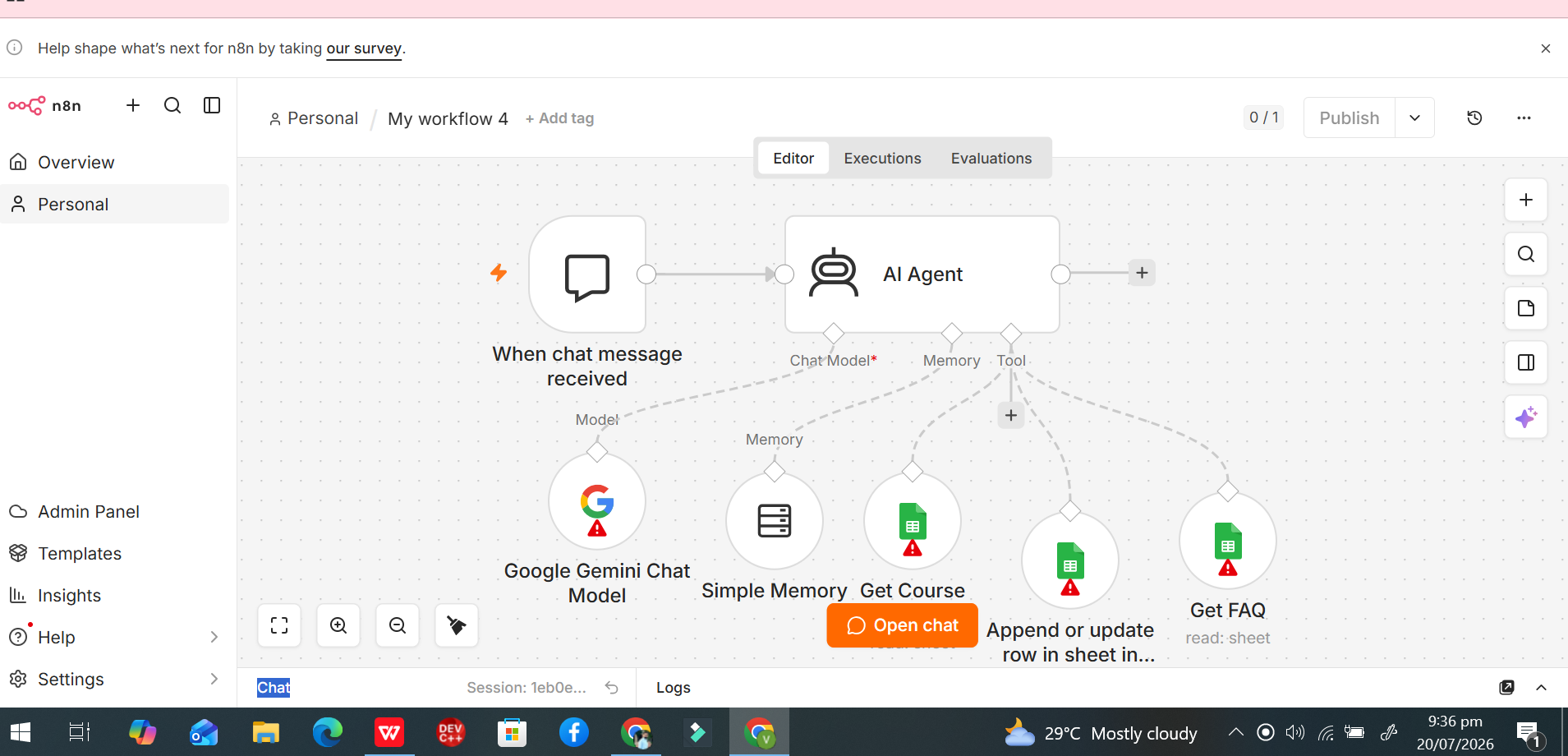
Task: Click Add node plus on canvas toolbar
Action: tap(1526, 200)
